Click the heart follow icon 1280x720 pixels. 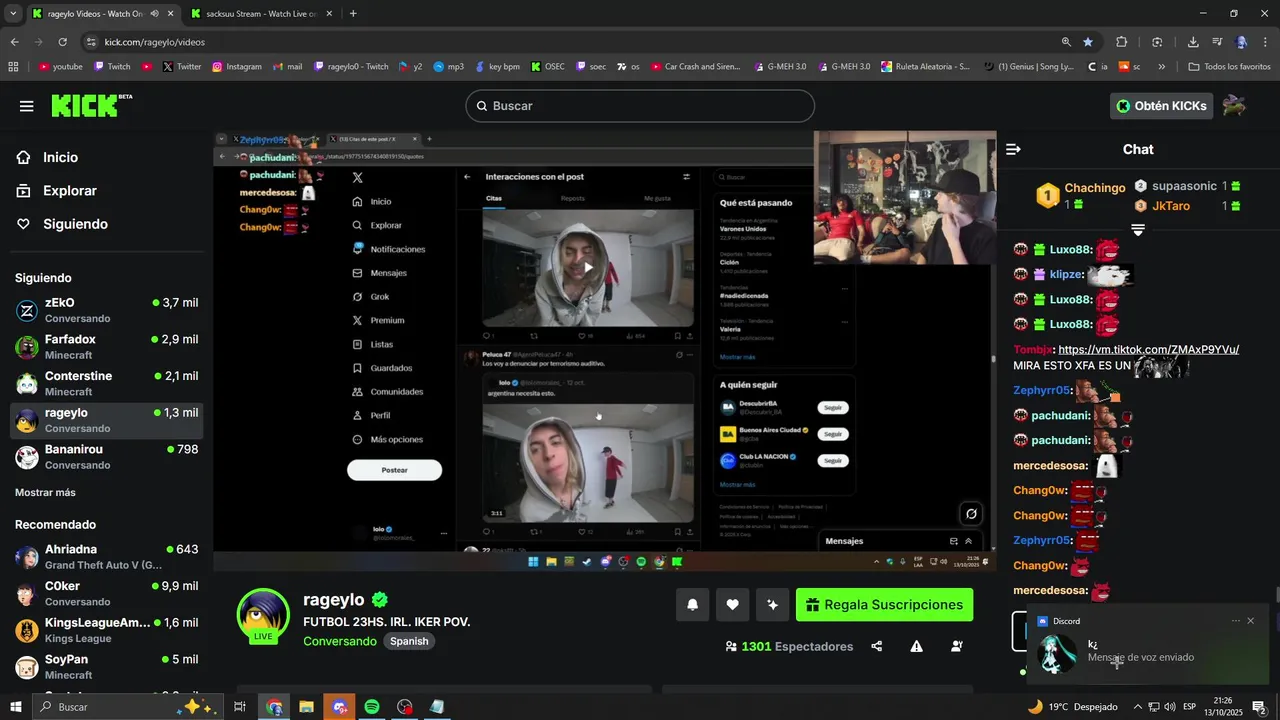tap(732, 604)
